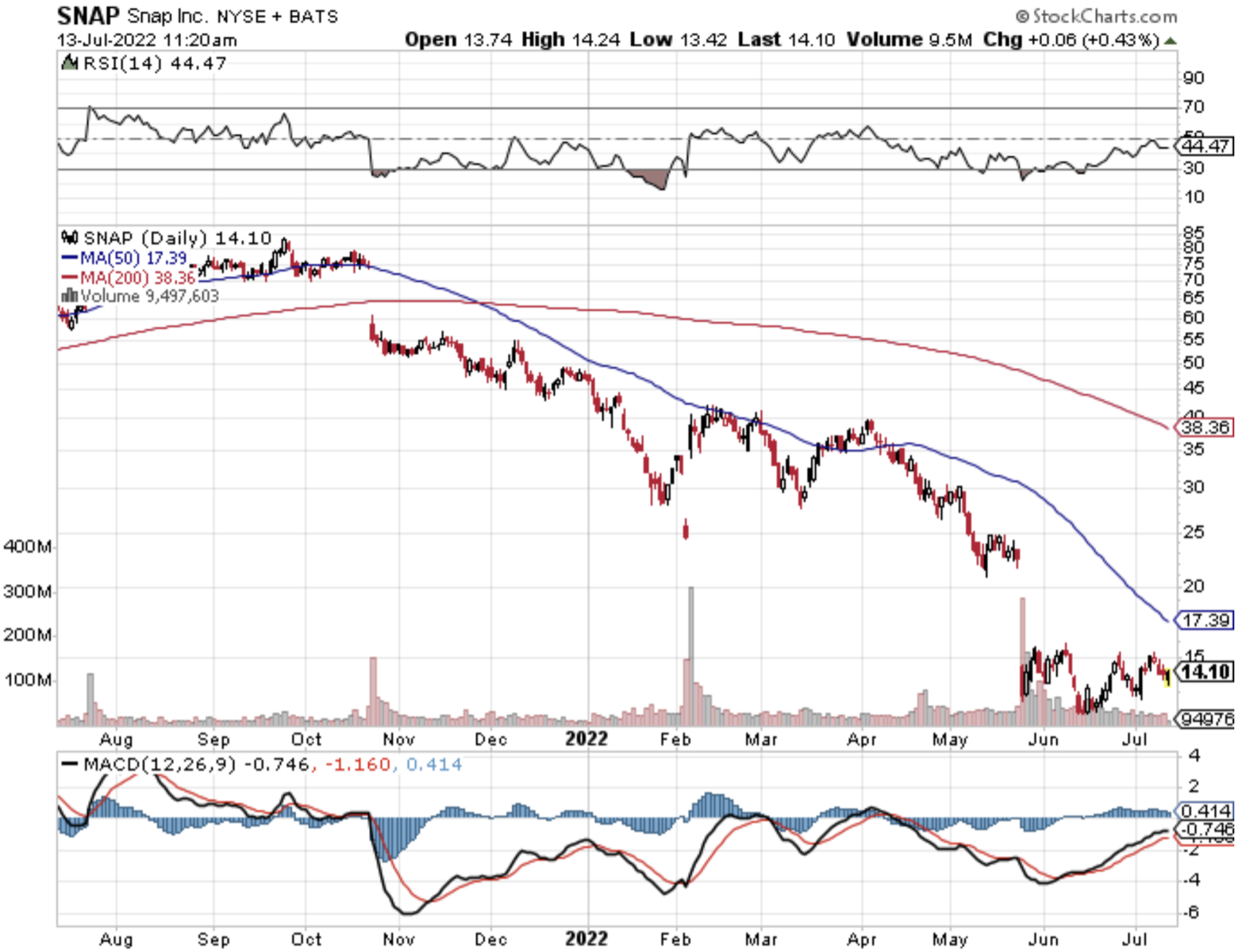Click the 200M volume axis label
Viewport: 1238px width, 952px height.
tap(28, 635)
